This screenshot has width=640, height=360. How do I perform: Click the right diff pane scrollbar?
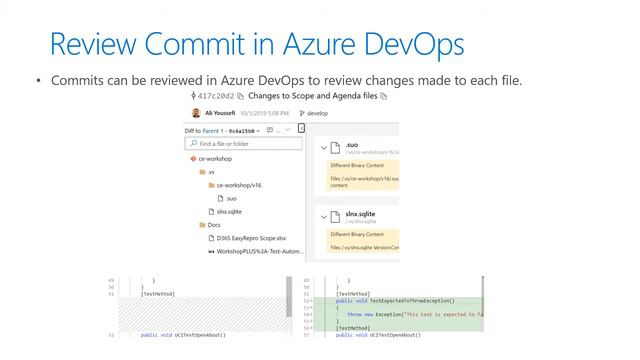coord(482,295)
